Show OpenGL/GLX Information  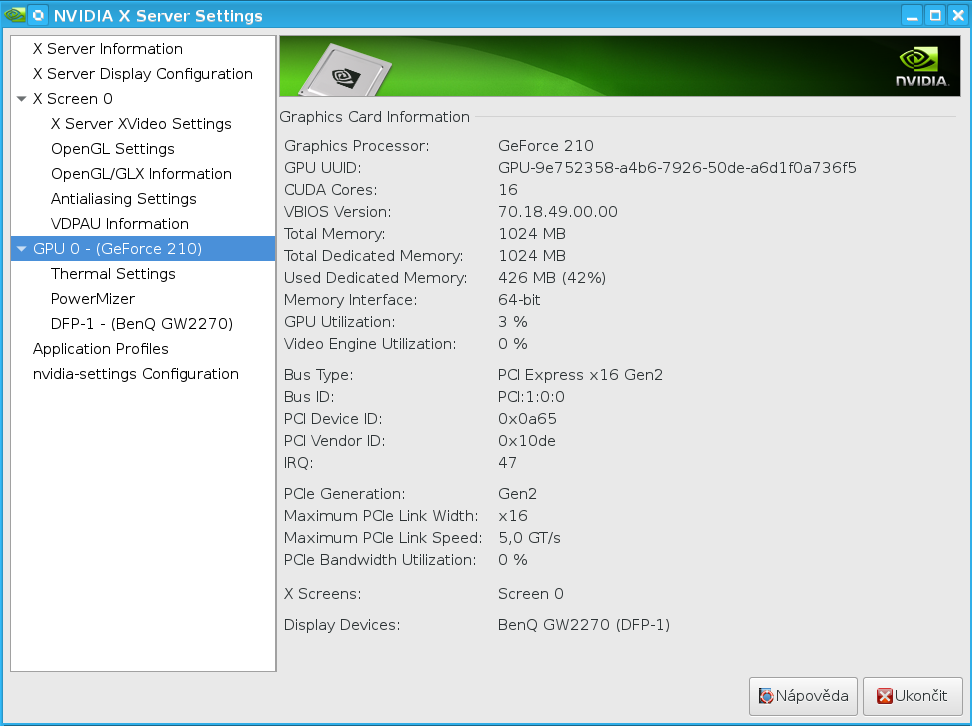(x=141, y=174)
